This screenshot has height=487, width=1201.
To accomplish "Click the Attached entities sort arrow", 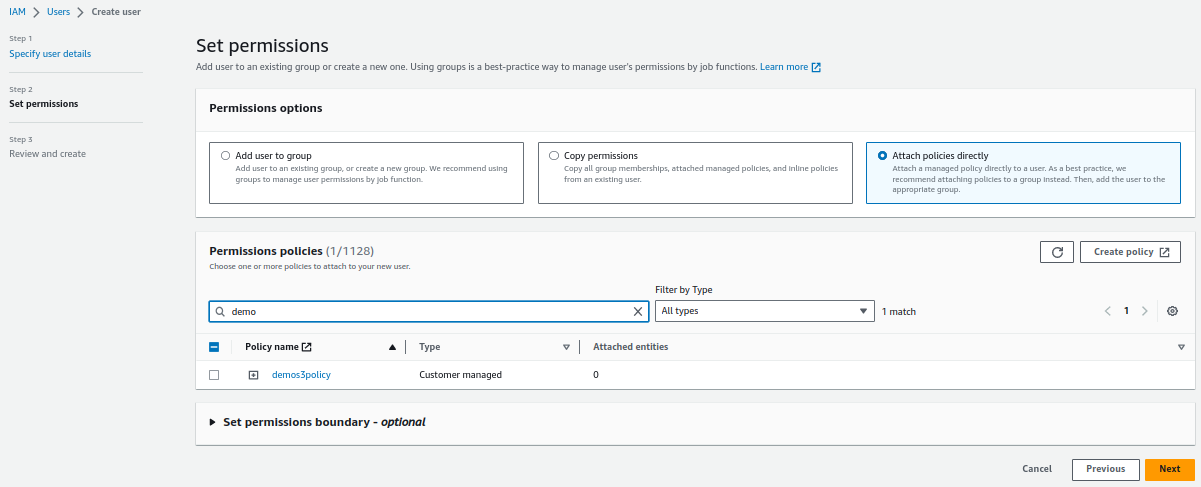I will click(1181, 347).
